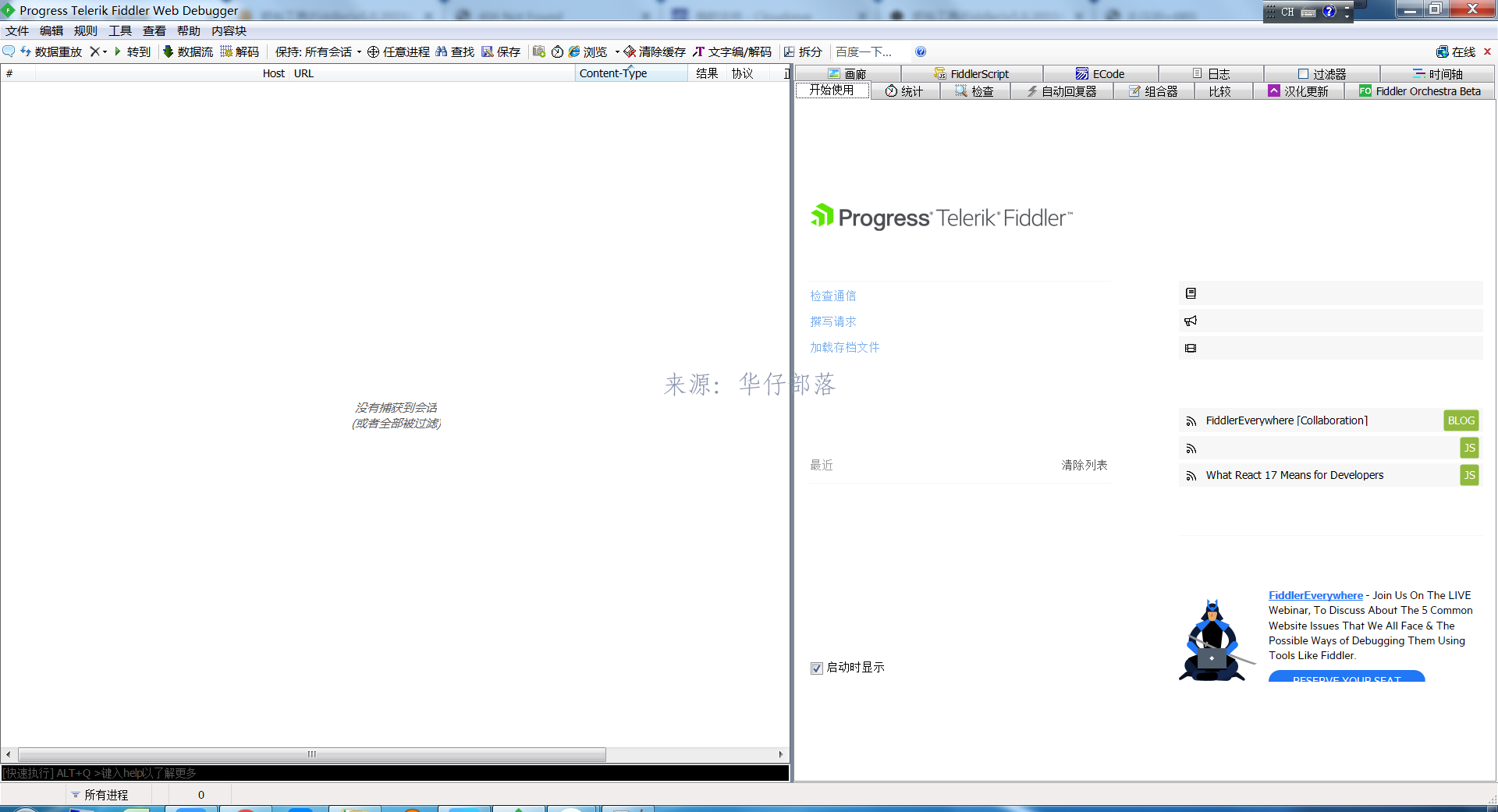Open the 保持: 所有会话 dropdown
Viewport: 1498px width, 812px height.
pos(318,51)
